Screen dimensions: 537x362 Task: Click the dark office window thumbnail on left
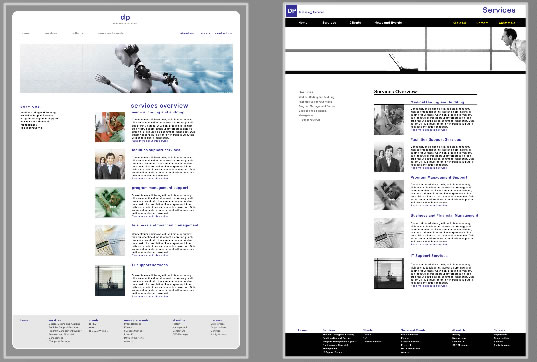(x=110, y=280)
